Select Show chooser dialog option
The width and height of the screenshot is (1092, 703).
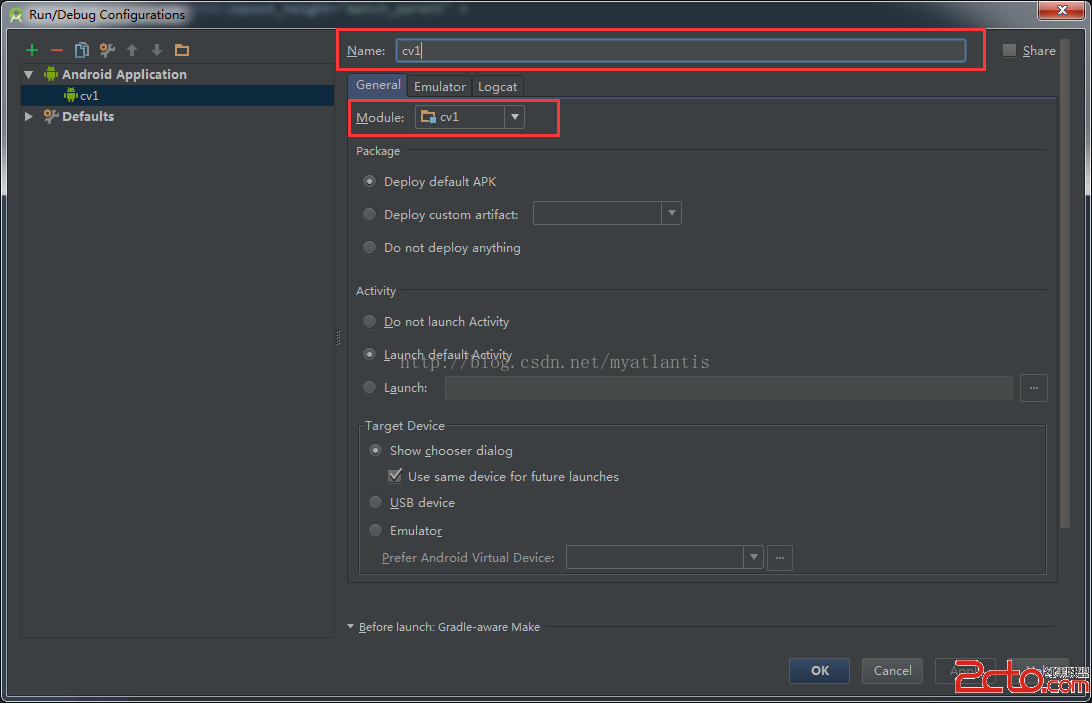pyautogui.click(x=375, y=451)
